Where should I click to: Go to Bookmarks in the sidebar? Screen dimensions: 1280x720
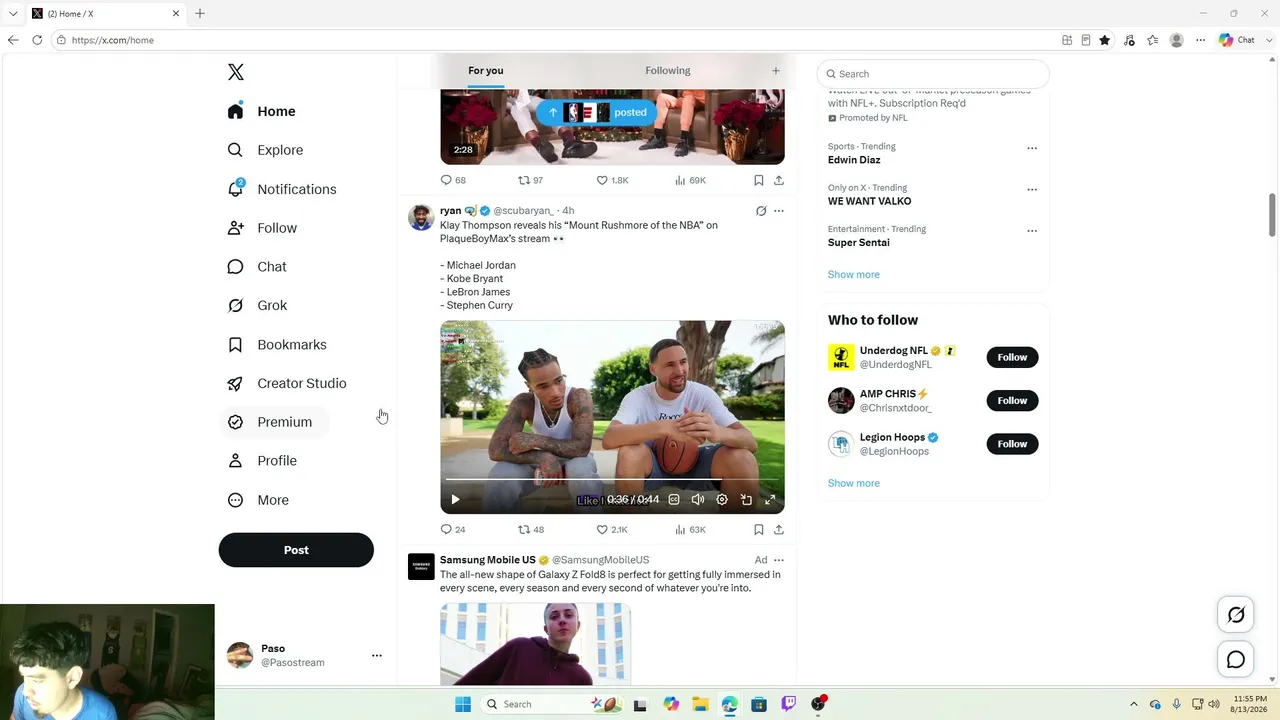tap(277, 345)
